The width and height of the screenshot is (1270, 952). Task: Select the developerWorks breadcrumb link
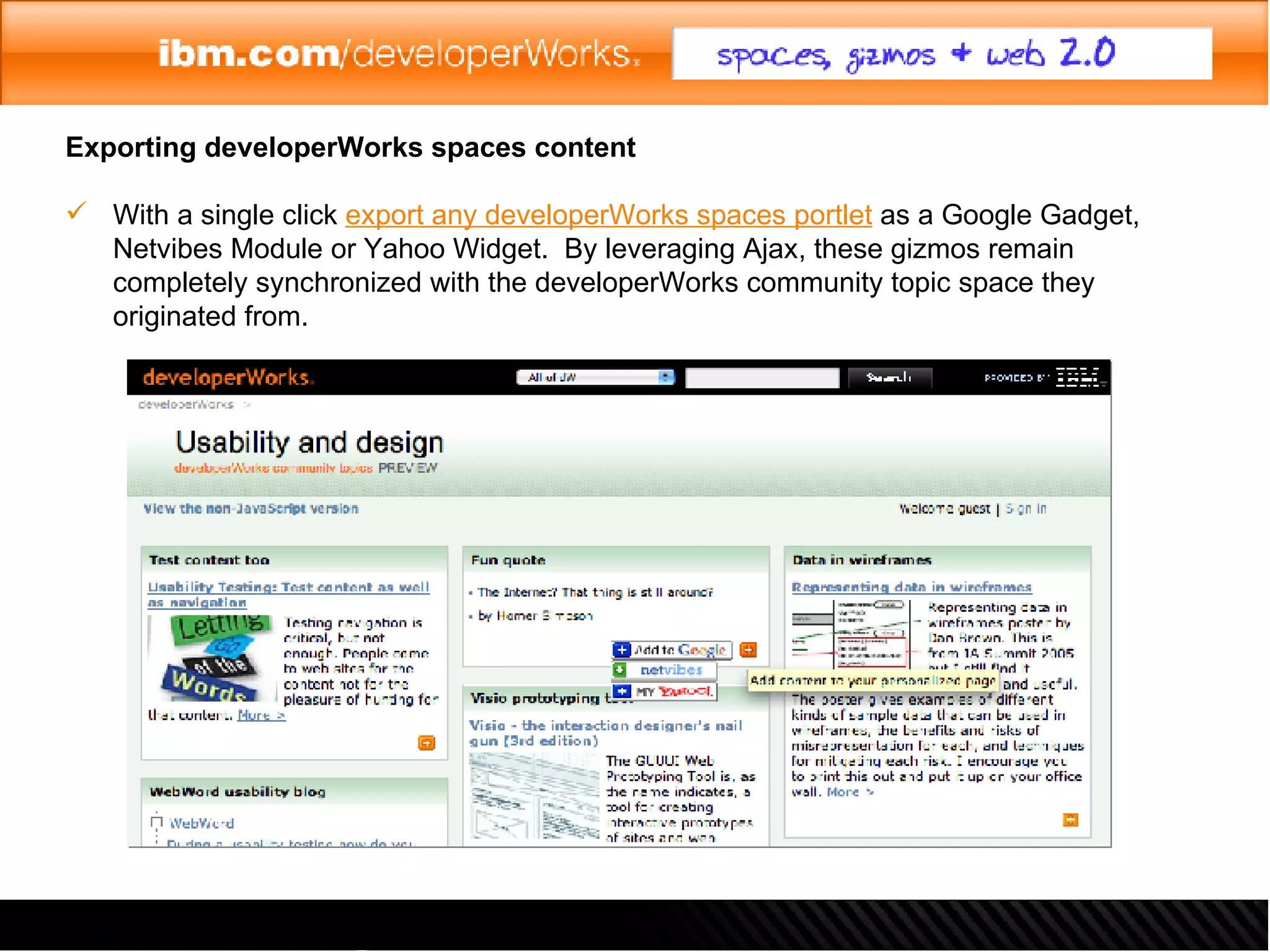(x=186, y=405)
